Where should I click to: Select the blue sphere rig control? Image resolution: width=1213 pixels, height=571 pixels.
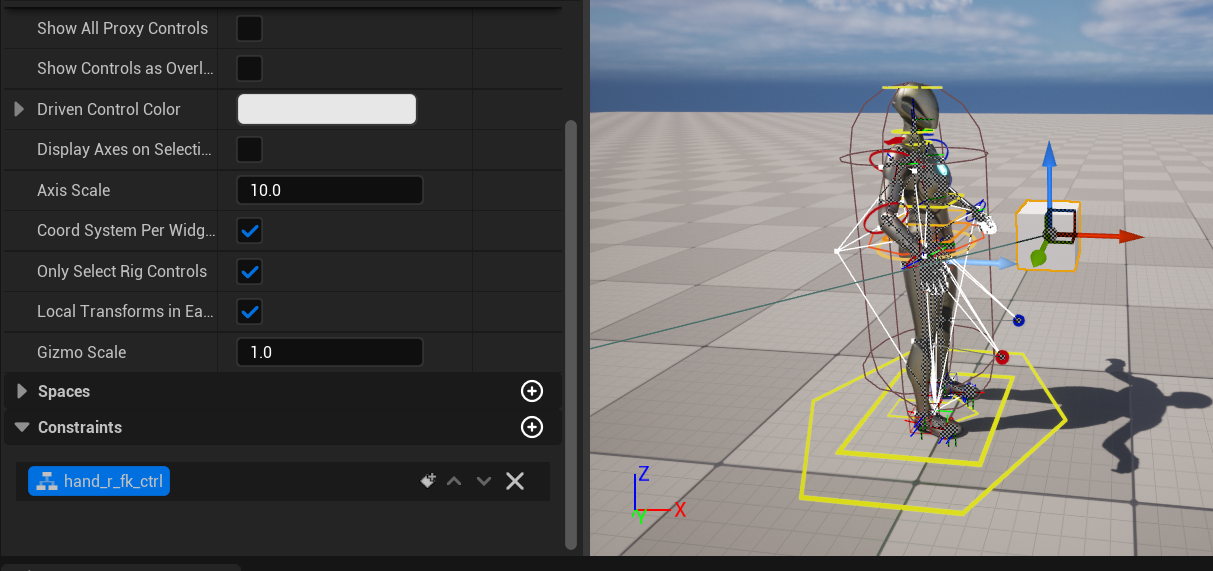click(1019, 320)
